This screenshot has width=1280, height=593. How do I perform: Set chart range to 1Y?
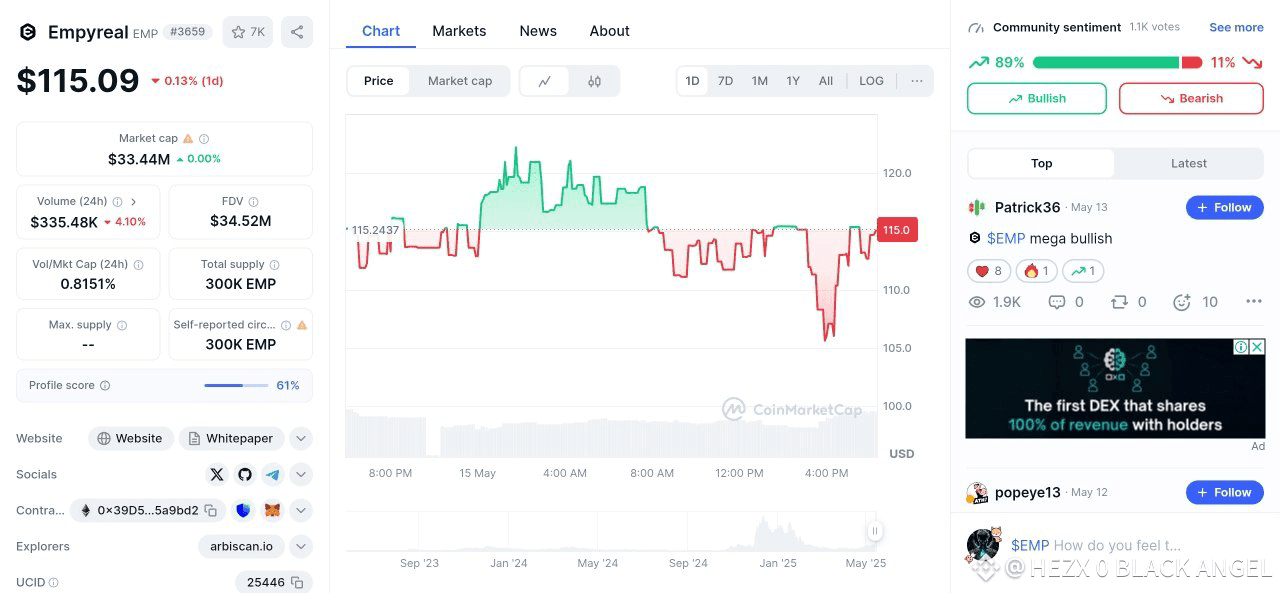point(793,81)
